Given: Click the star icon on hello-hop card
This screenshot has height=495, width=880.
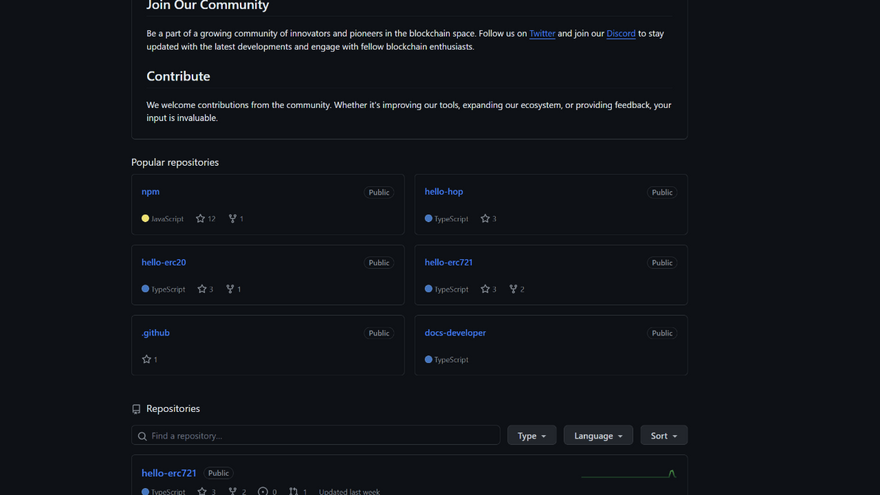Looking at the screenshot, I should [485, 219].
